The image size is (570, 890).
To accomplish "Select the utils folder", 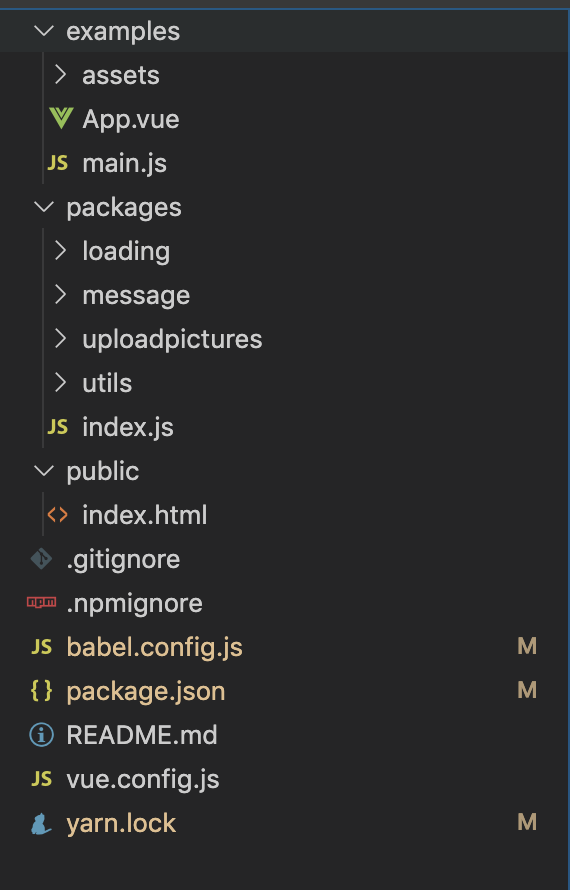I will (107, 383).
